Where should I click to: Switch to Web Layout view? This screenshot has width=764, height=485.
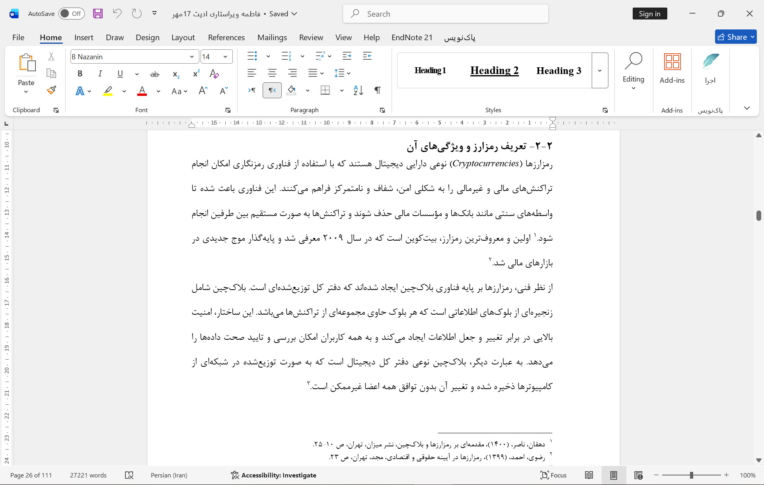(x=638, y=475)
